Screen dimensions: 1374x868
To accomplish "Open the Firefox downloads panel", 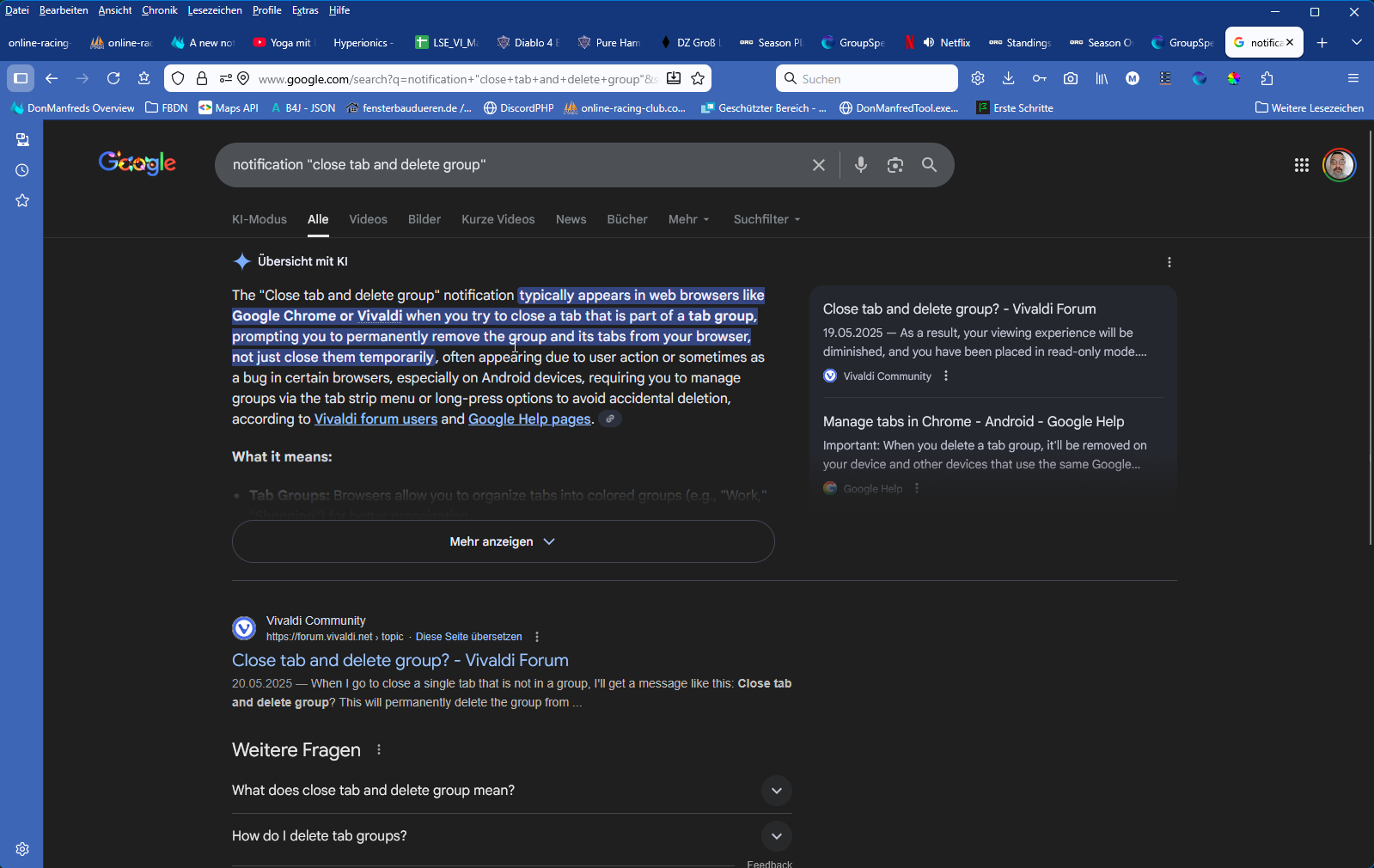I will click(x=1008, y=79).
